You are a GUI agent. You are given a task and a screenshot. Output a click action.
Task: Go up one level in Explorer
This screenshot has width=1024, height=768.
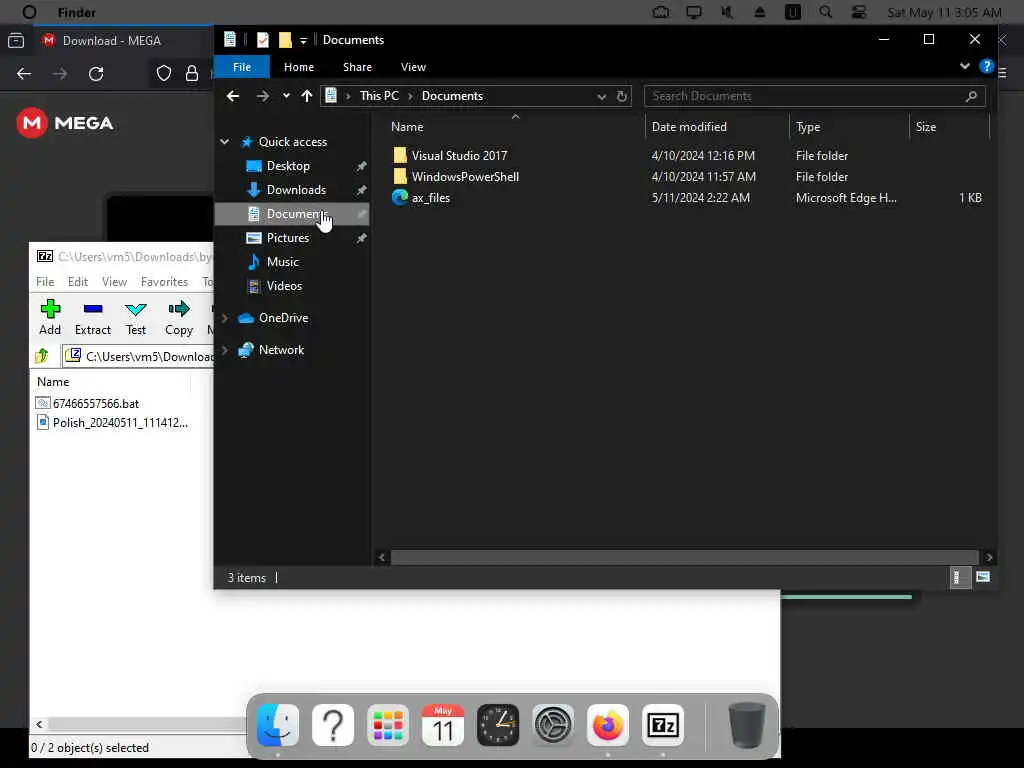(307, 96)
